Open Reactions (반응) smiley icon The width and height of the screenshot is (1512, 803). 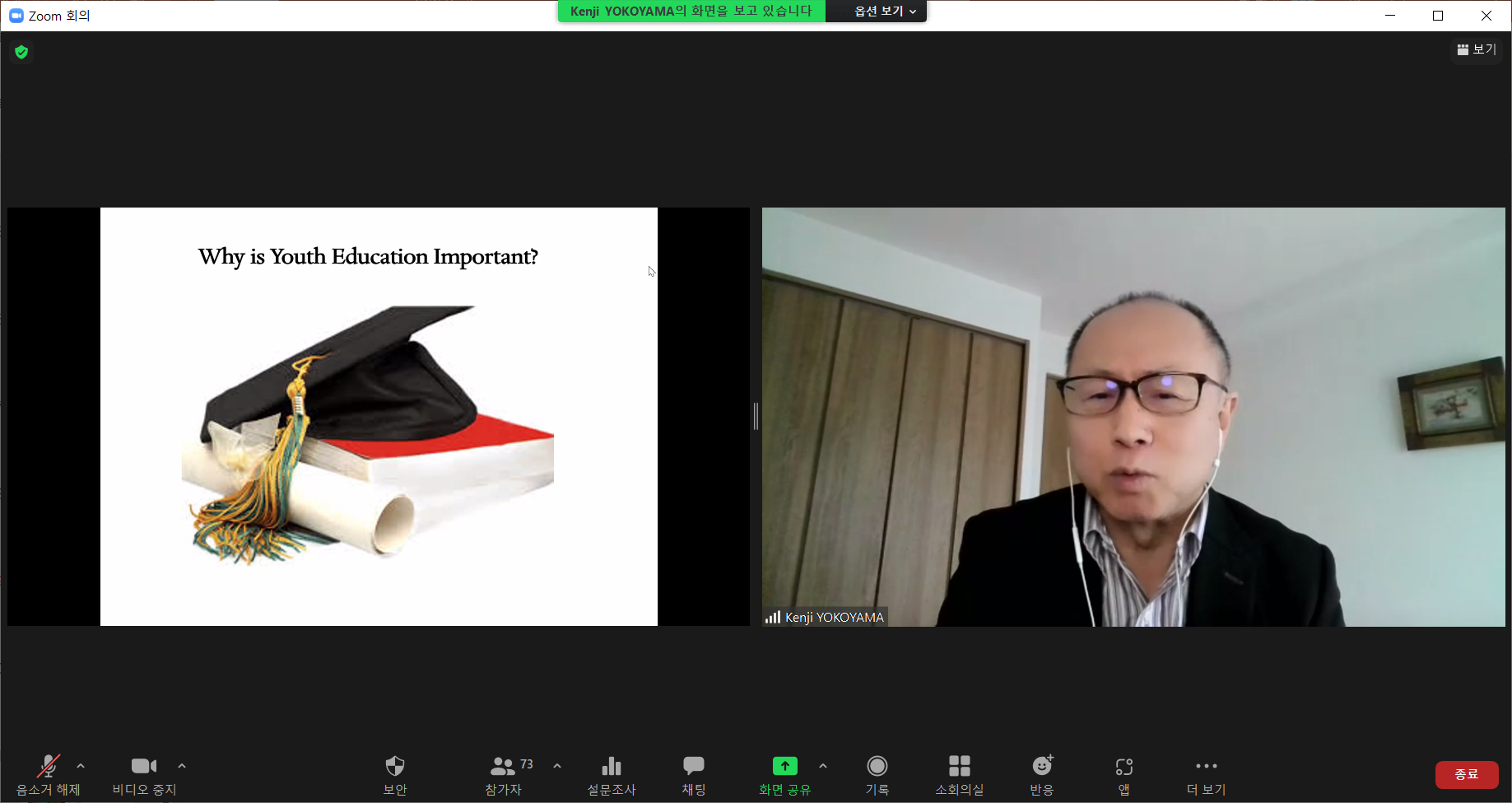tap(1042, 775)
